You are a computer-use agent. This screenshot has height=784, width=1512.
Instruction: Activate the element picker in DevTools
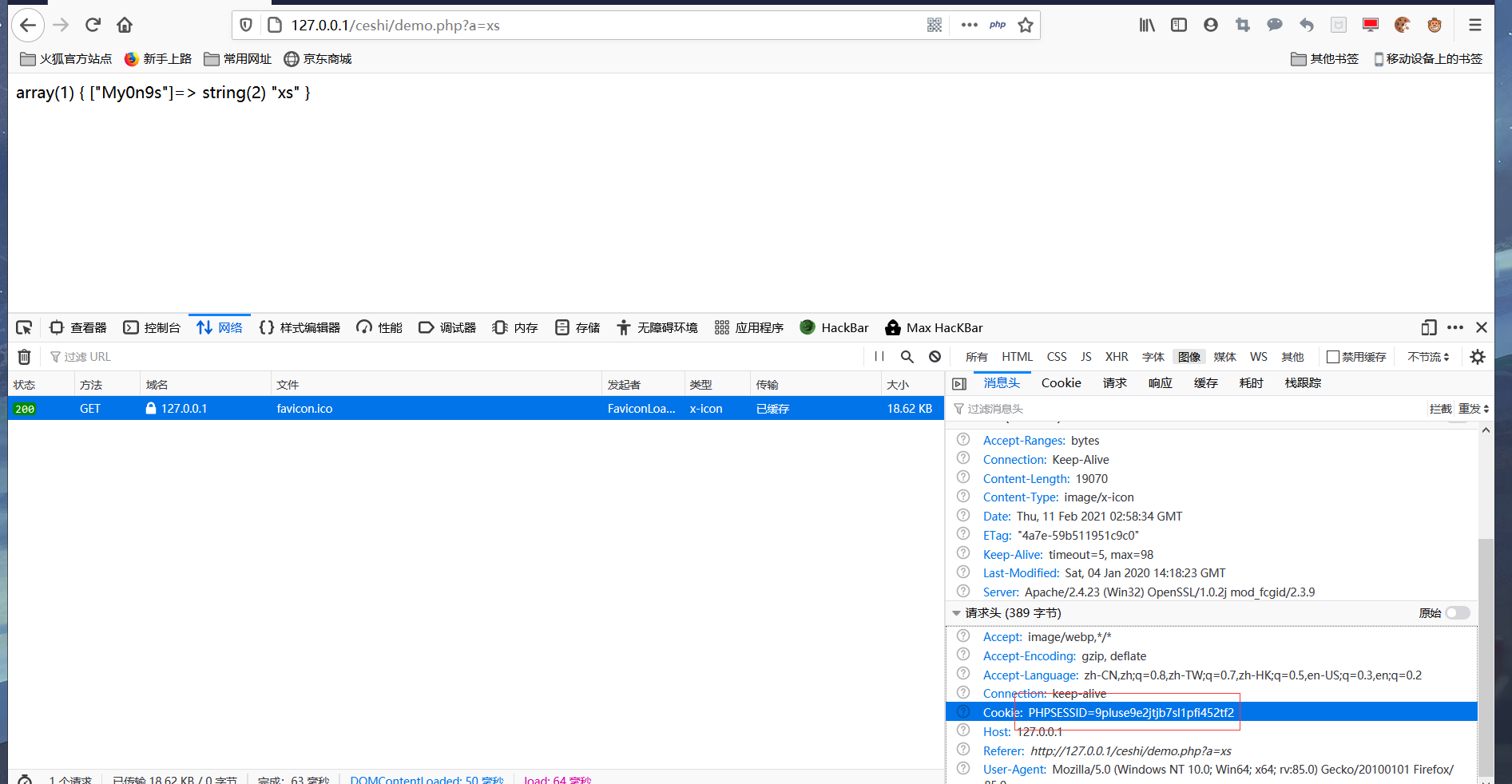[24, 328]
